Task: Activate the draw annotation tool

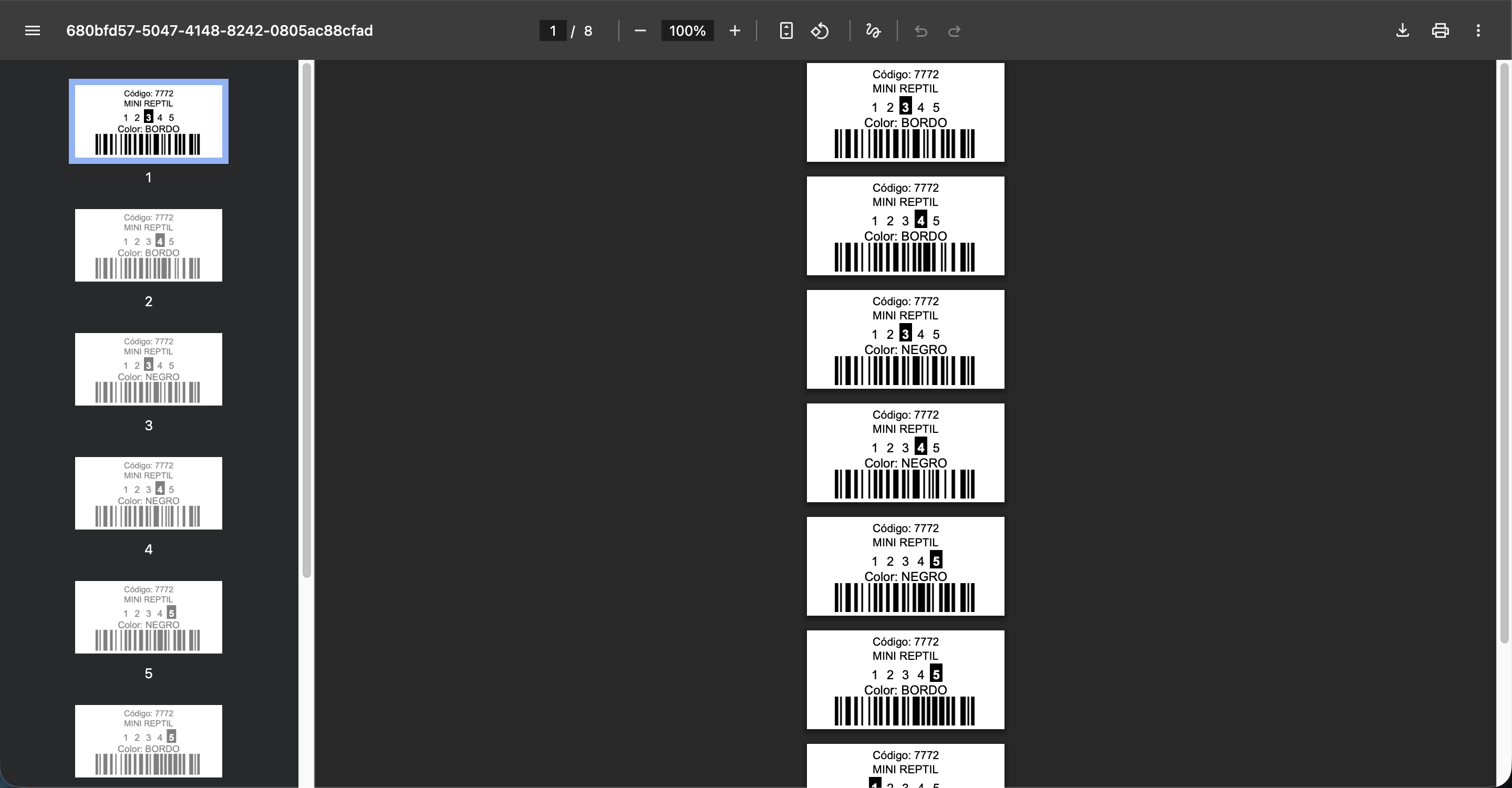Action: [873, 30]
